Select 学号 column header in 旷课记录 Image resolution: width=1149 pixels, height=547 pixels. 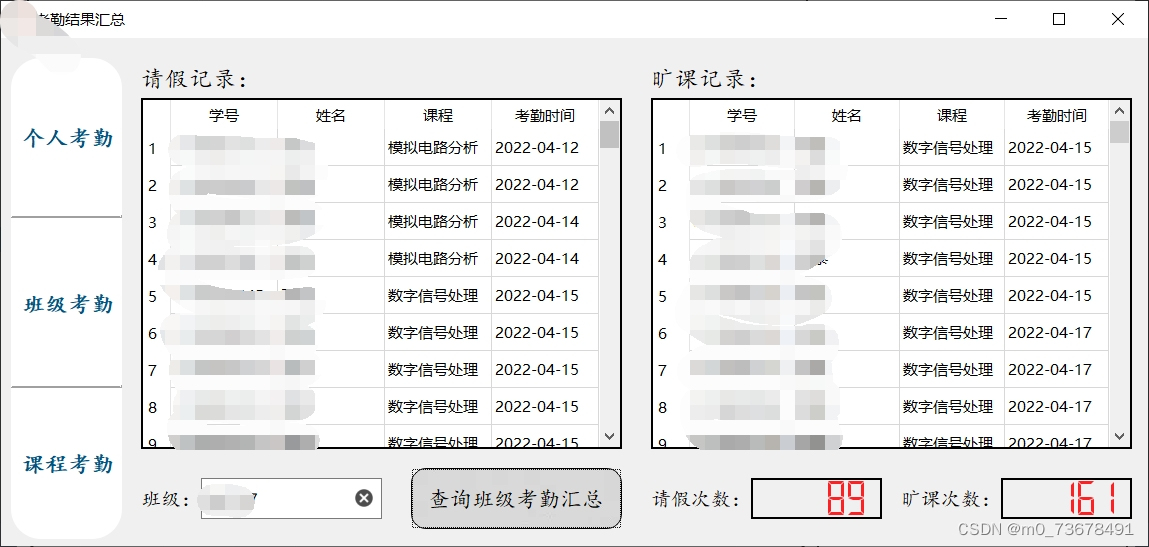[x=742, y=115]
